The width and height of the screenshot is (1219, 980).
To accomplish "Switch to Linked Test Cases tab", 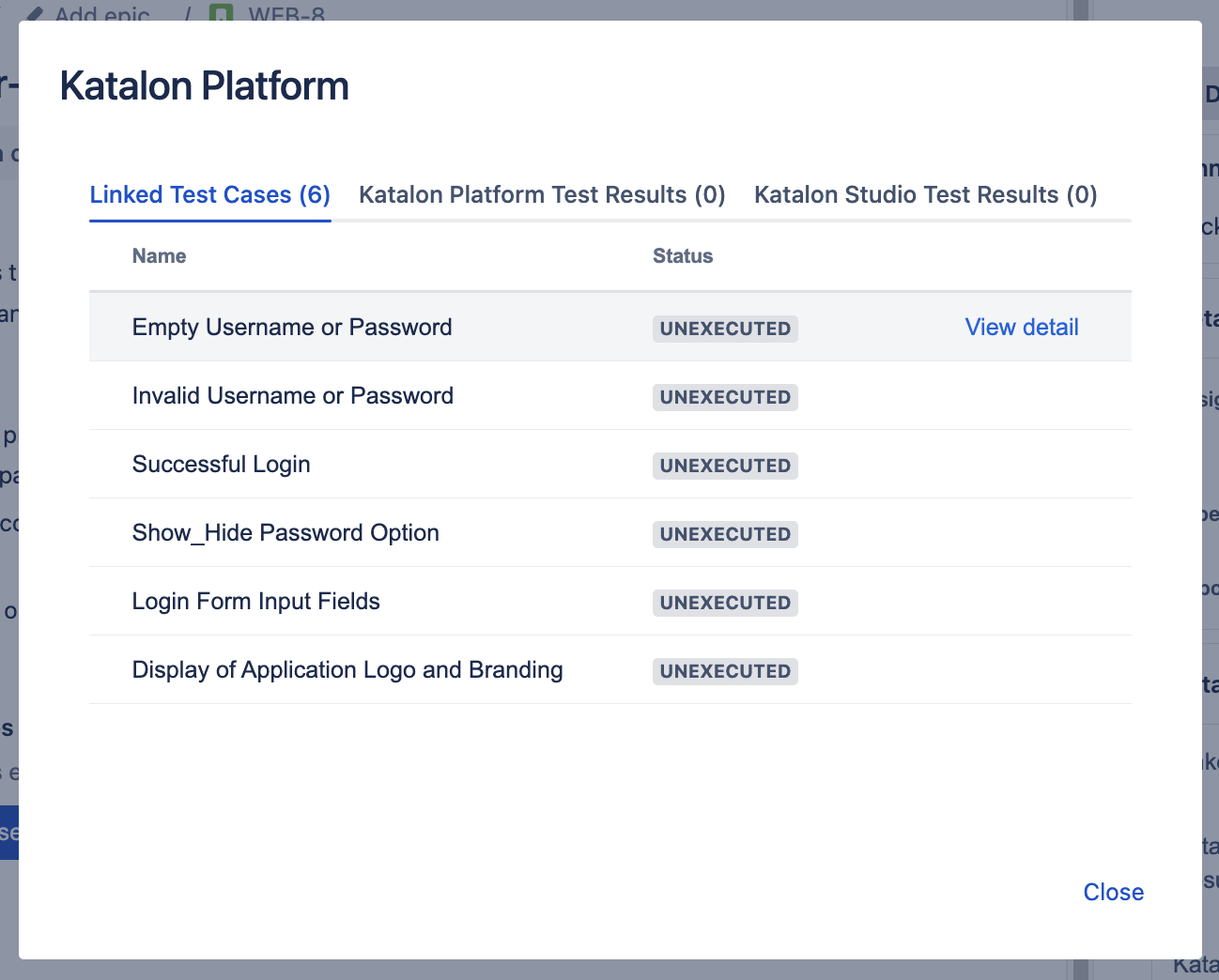I will point(210,194).
